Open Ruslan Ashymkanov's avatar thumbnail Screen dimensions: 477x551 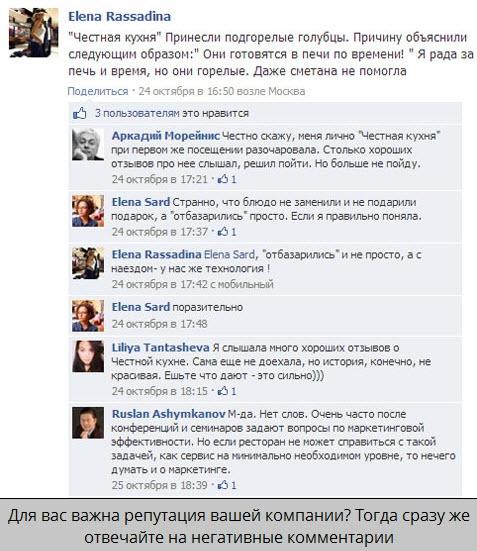tap(88, 423)
